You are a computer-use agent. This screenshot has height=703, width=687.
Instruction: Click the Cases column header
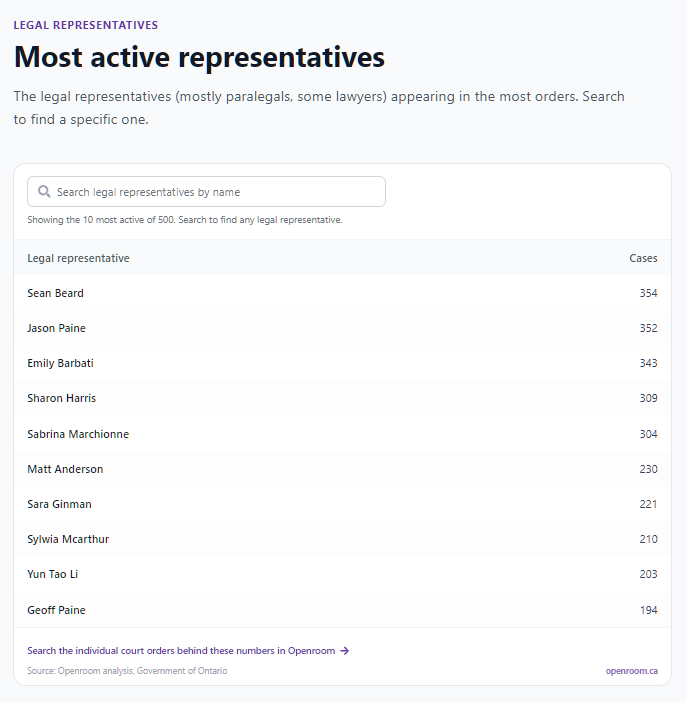tap(643, 258)
